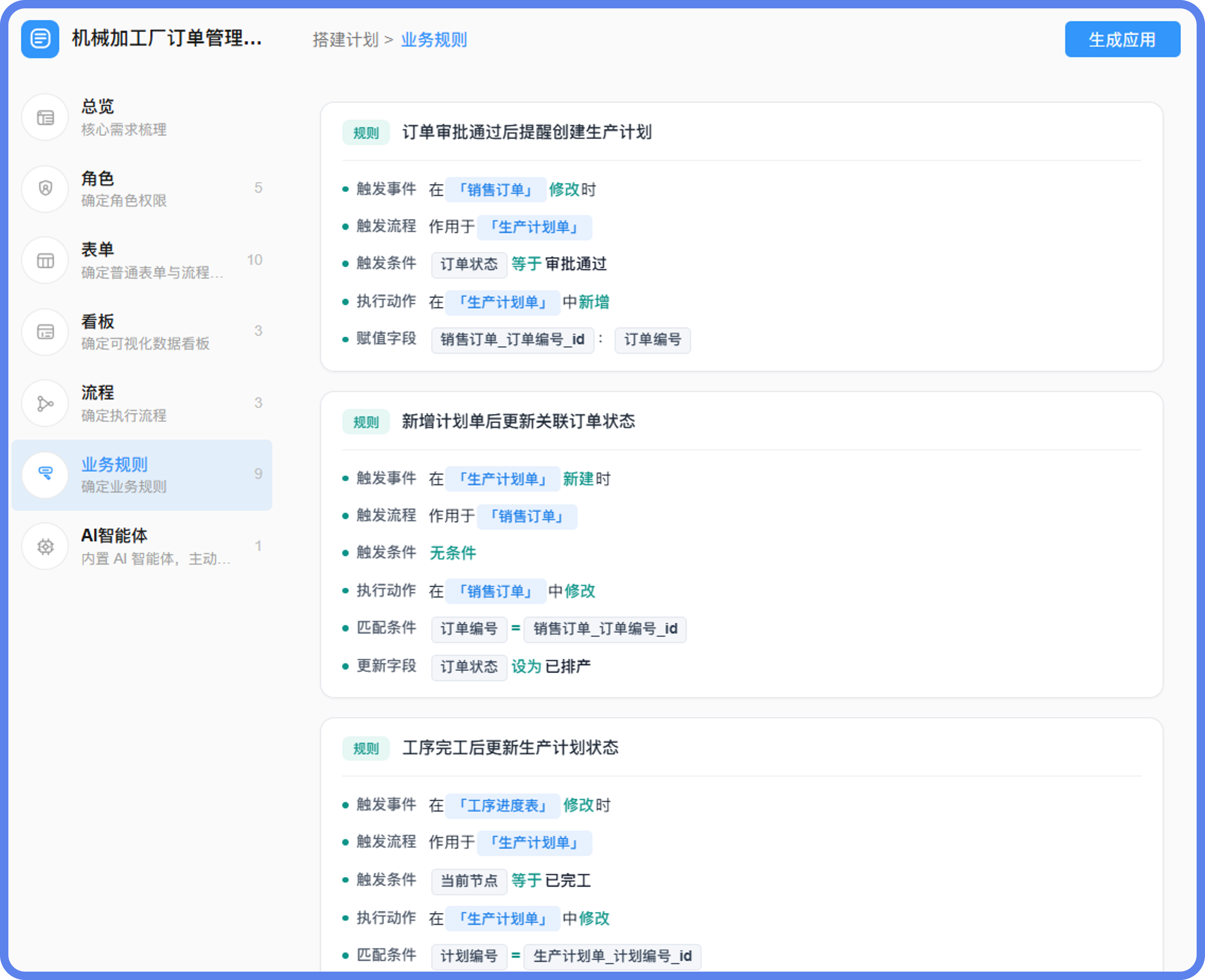Click the 已排产 status value
This screenshot has width=1205, height=980.
click(567, 666)
